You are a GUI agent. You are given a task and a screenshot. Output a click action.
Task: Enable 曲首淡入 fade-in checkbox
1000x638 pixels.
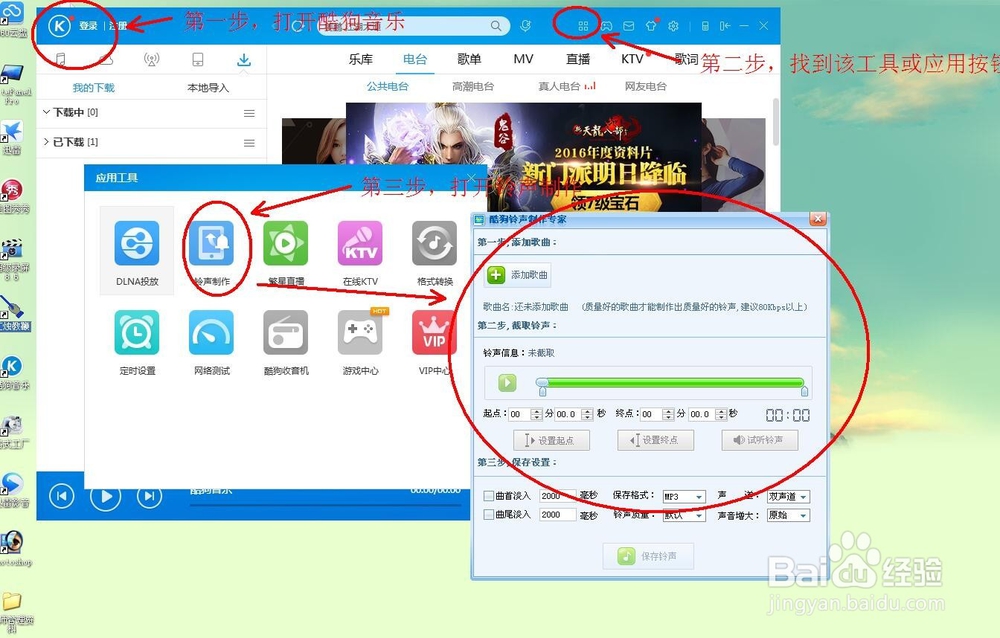(489, 496)
